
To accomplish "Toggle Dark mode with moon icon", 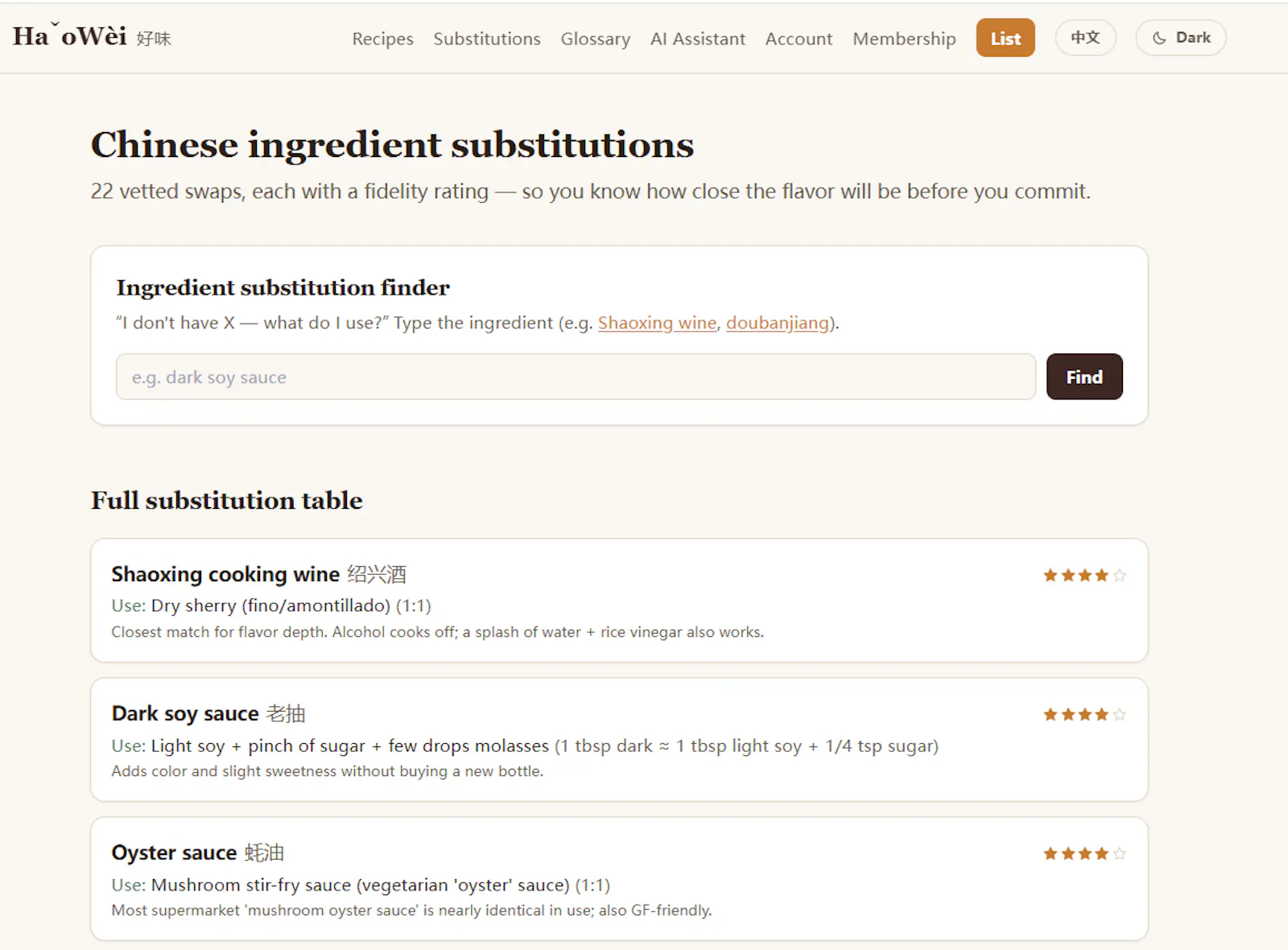I will (x=1180, y=38).
